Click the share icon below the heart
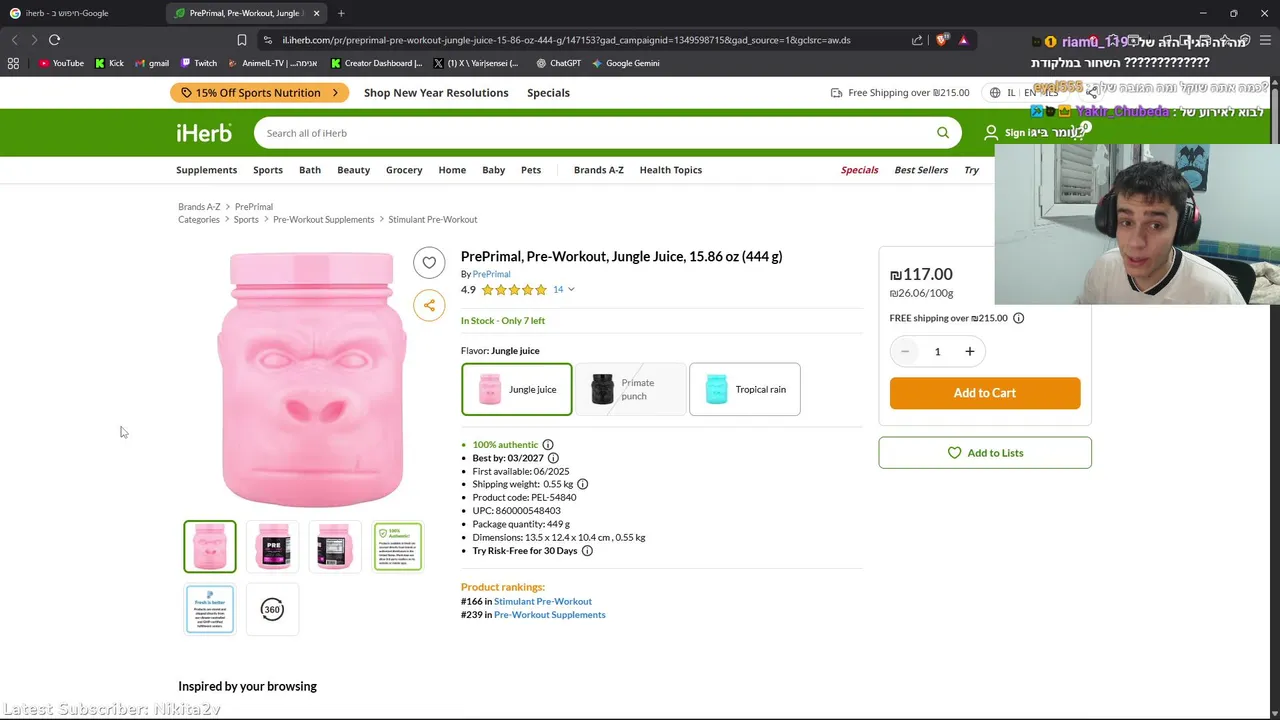Screen dimensions: 1280x720 pyautogui.click(x=429, y=306)
